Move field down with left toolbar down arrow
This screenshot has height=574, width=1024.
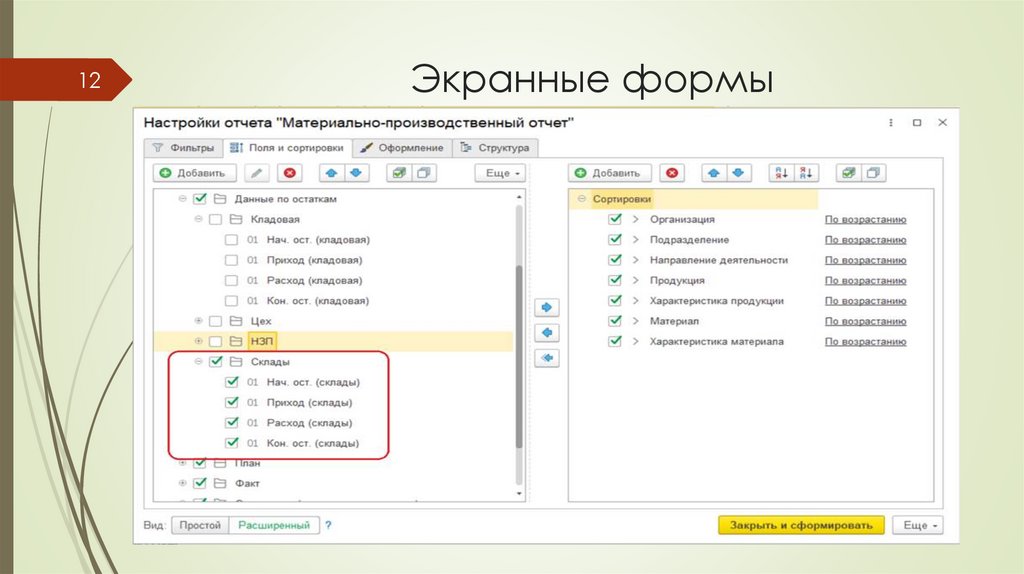[356, 173]
